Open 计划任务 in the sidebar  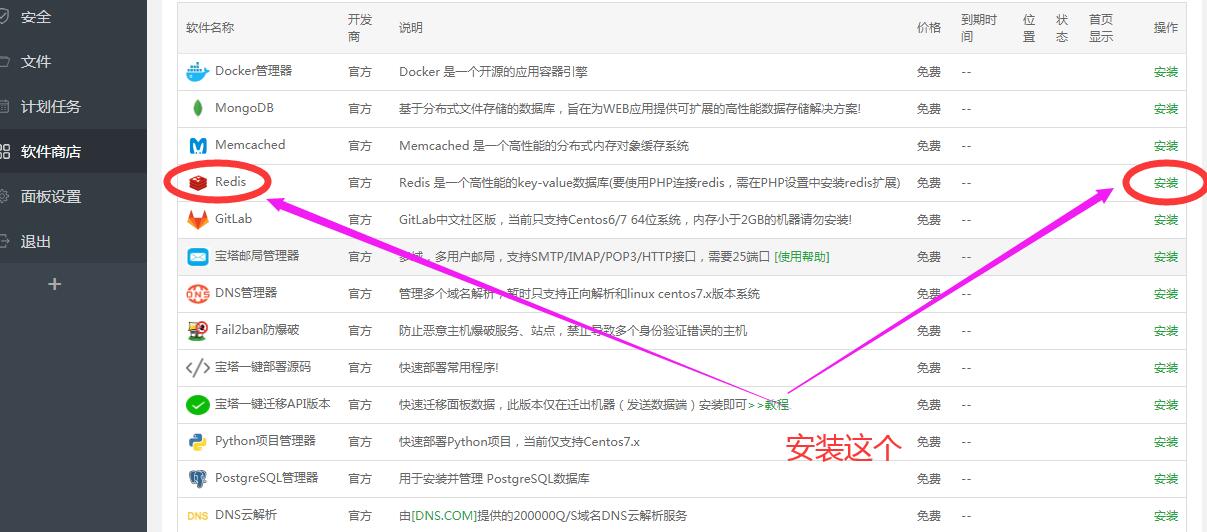point(51,107)
